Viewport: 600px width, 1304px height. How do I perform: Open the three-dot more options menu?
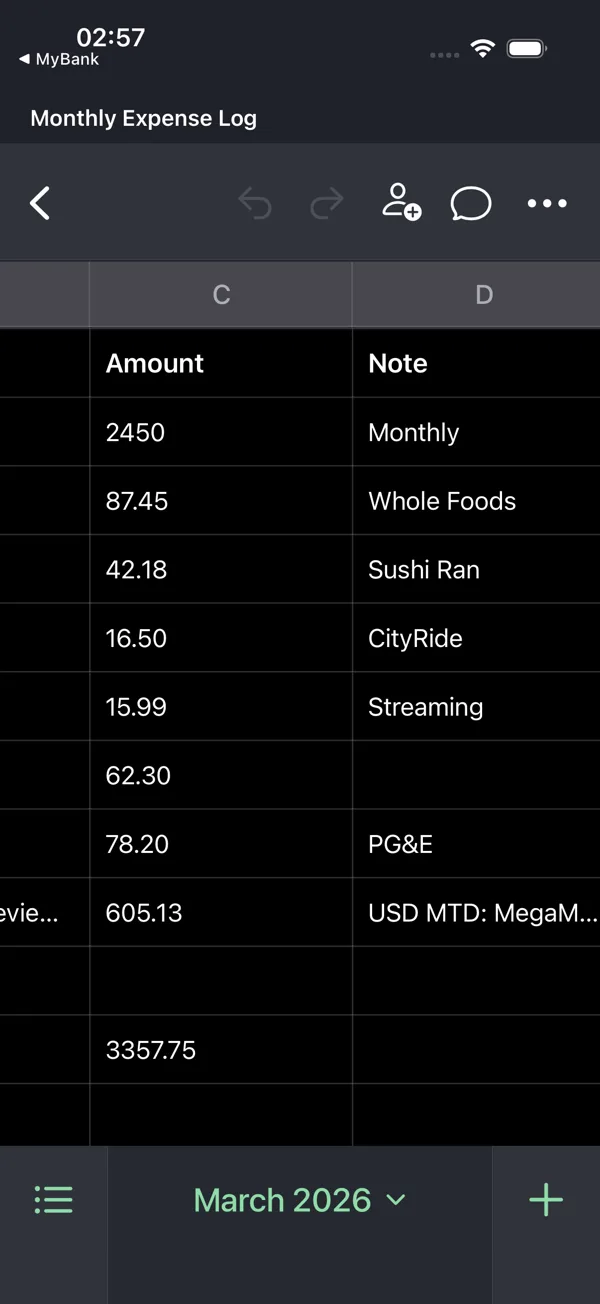547,203
